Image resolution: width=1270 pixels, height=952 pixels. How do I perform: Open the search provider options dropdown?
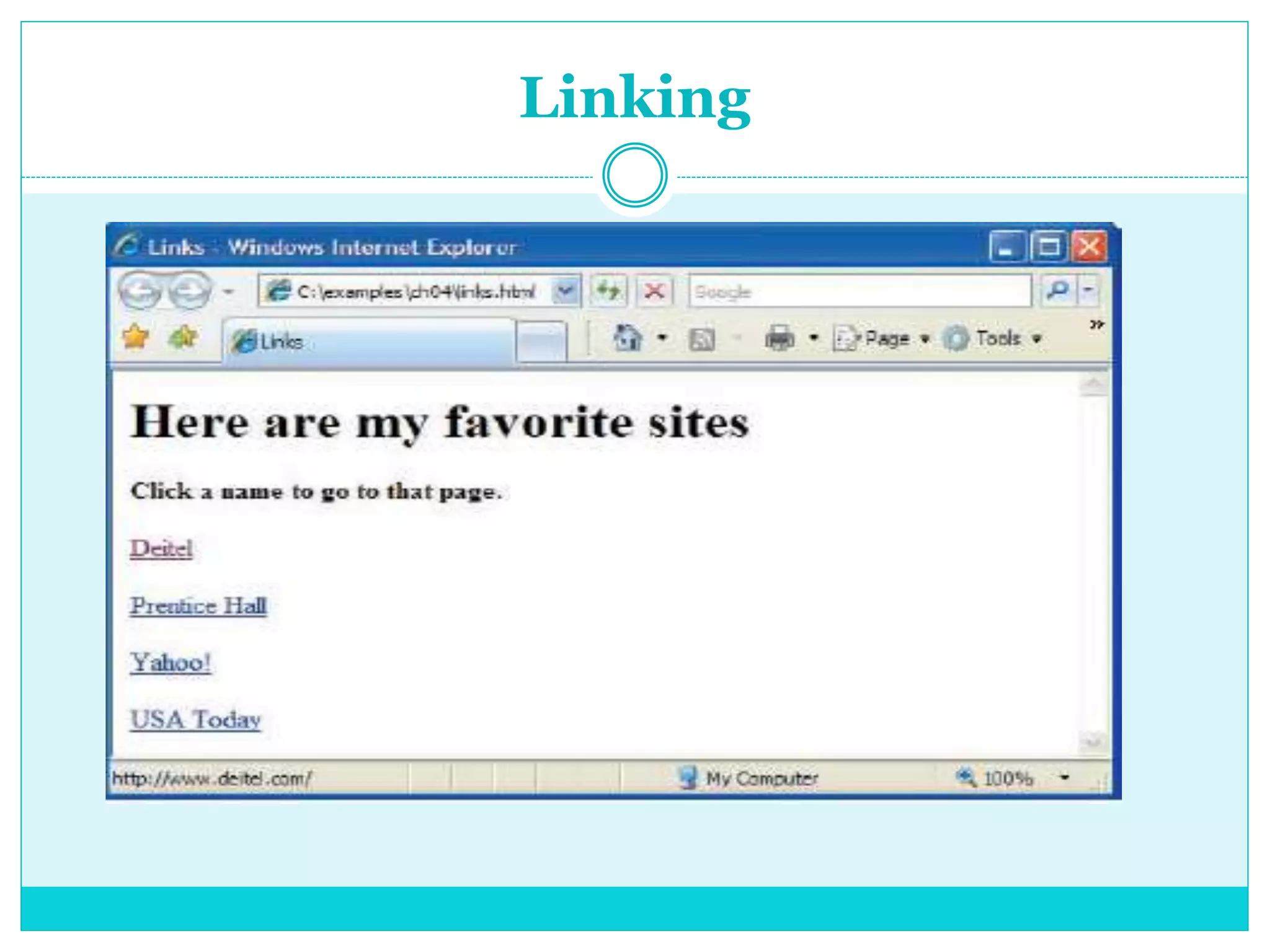coord(1088,289)
